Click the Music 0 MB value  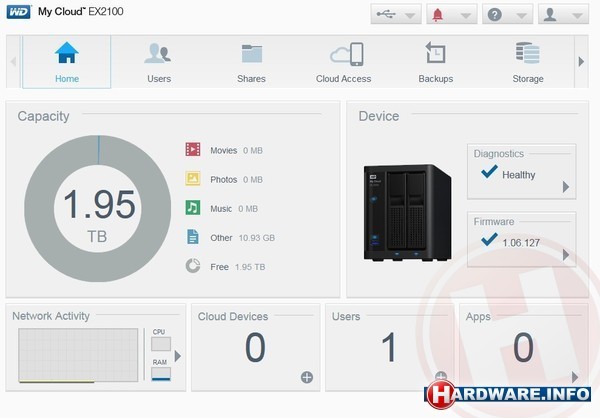pyautogui.click(x=248, y=209)
